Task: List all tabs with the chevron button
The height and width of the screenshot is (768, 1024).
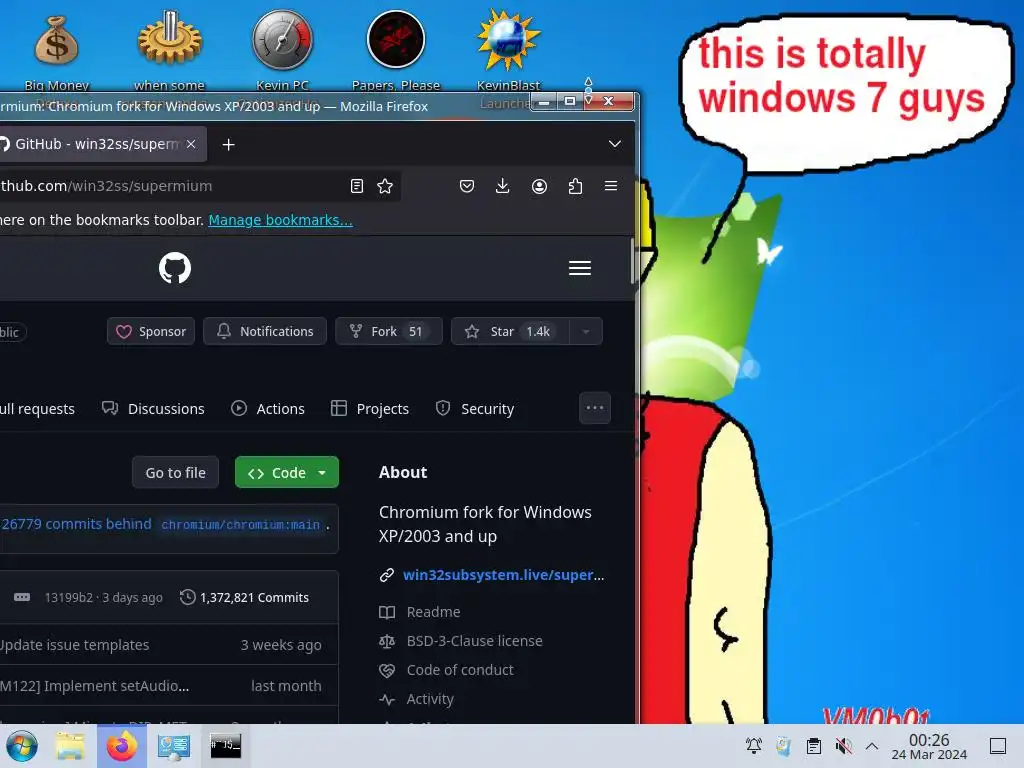Action: click(615, 144)
